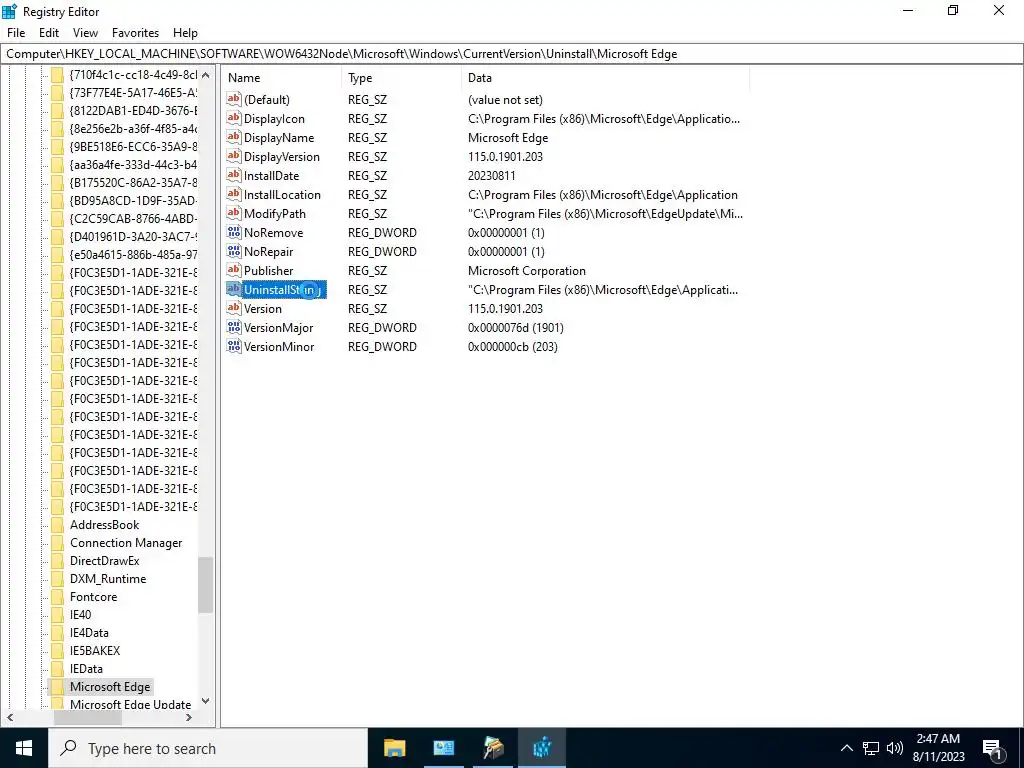Open the Windows Start menu
Screen dimensions: 1024x768
24,748
